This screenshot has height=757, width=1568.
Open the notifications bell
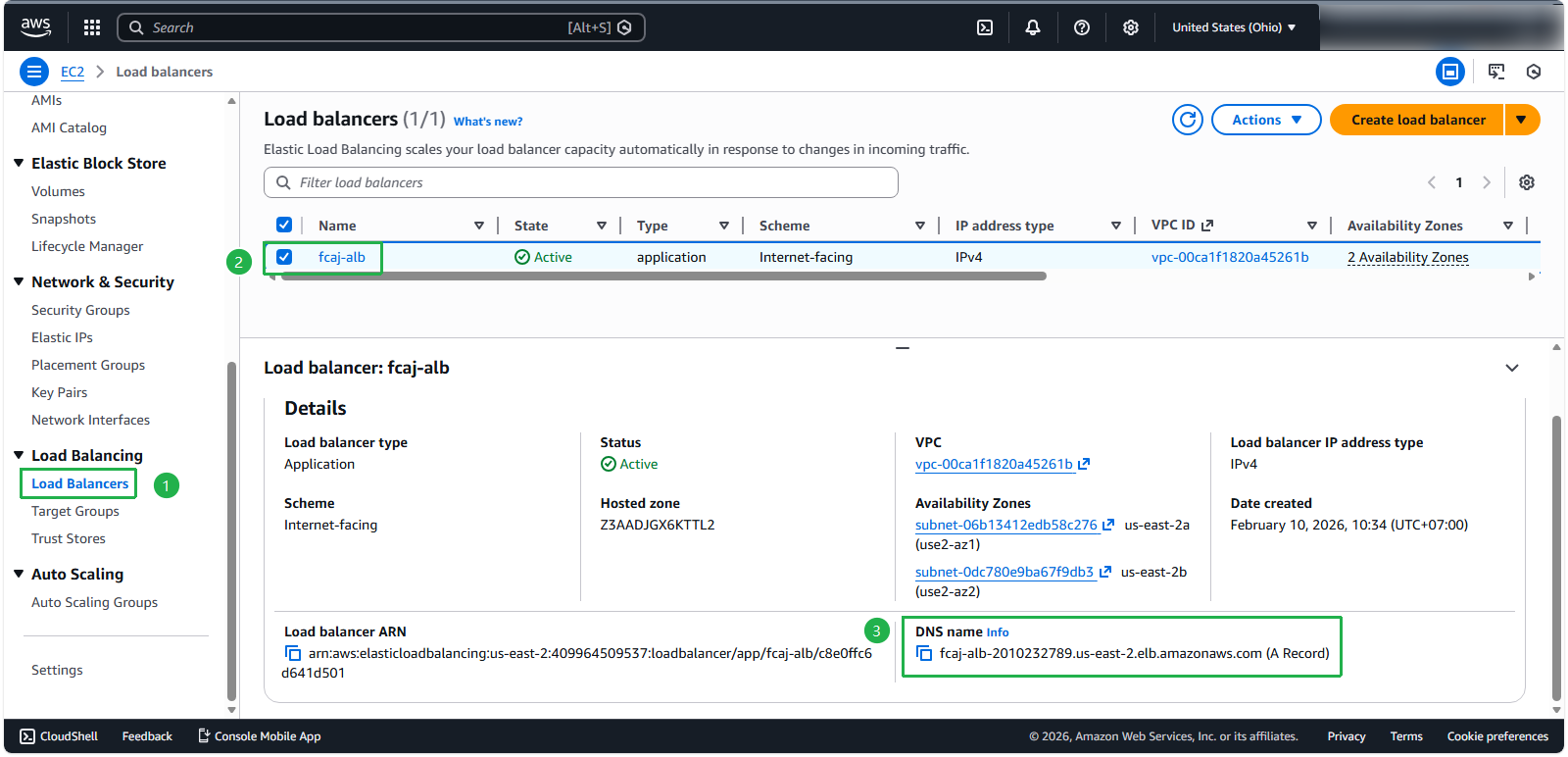pyautogui.click(x=1033, y=27)
